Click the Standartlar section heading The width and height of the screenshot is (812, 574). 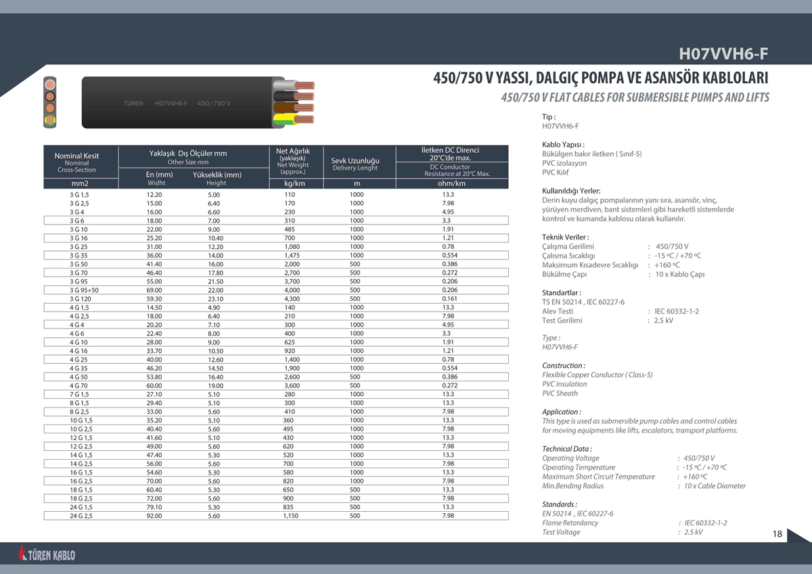point(562,292)
